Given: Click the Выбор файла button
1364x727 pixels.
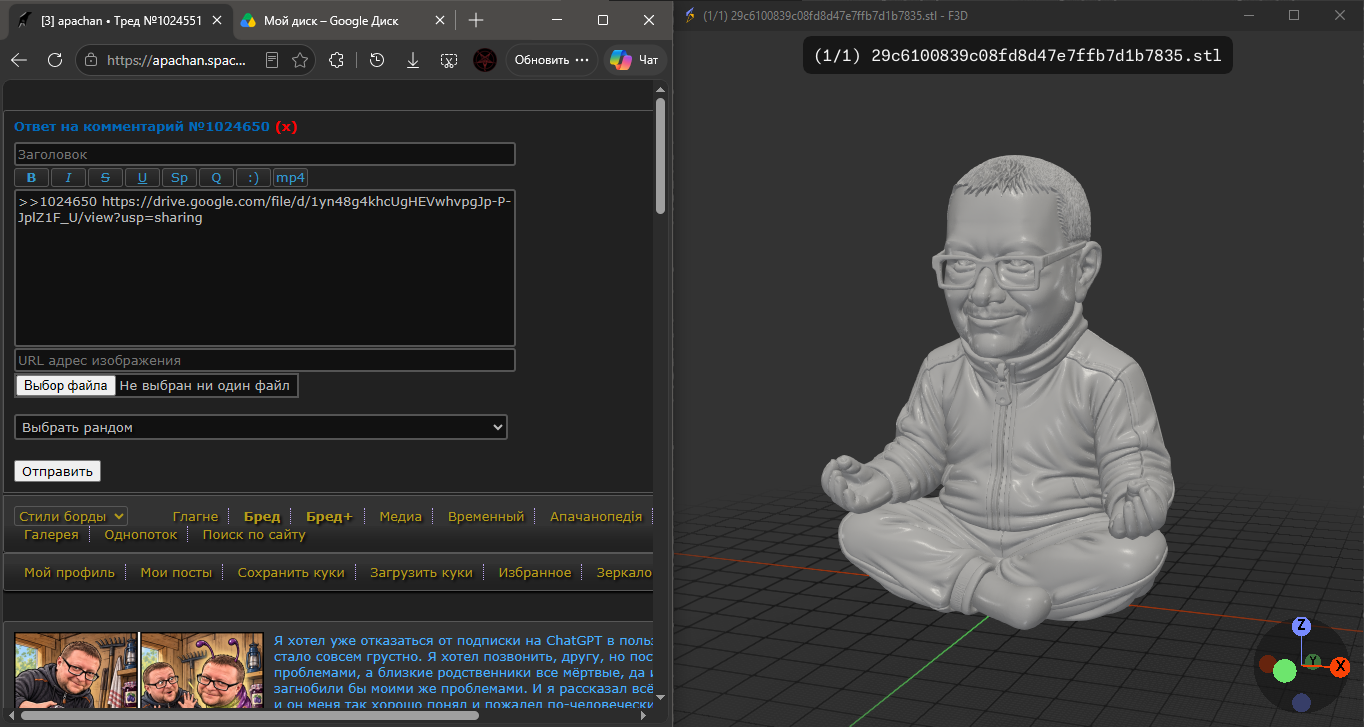Looking at the screenshot, I should (x=65, y=385).
